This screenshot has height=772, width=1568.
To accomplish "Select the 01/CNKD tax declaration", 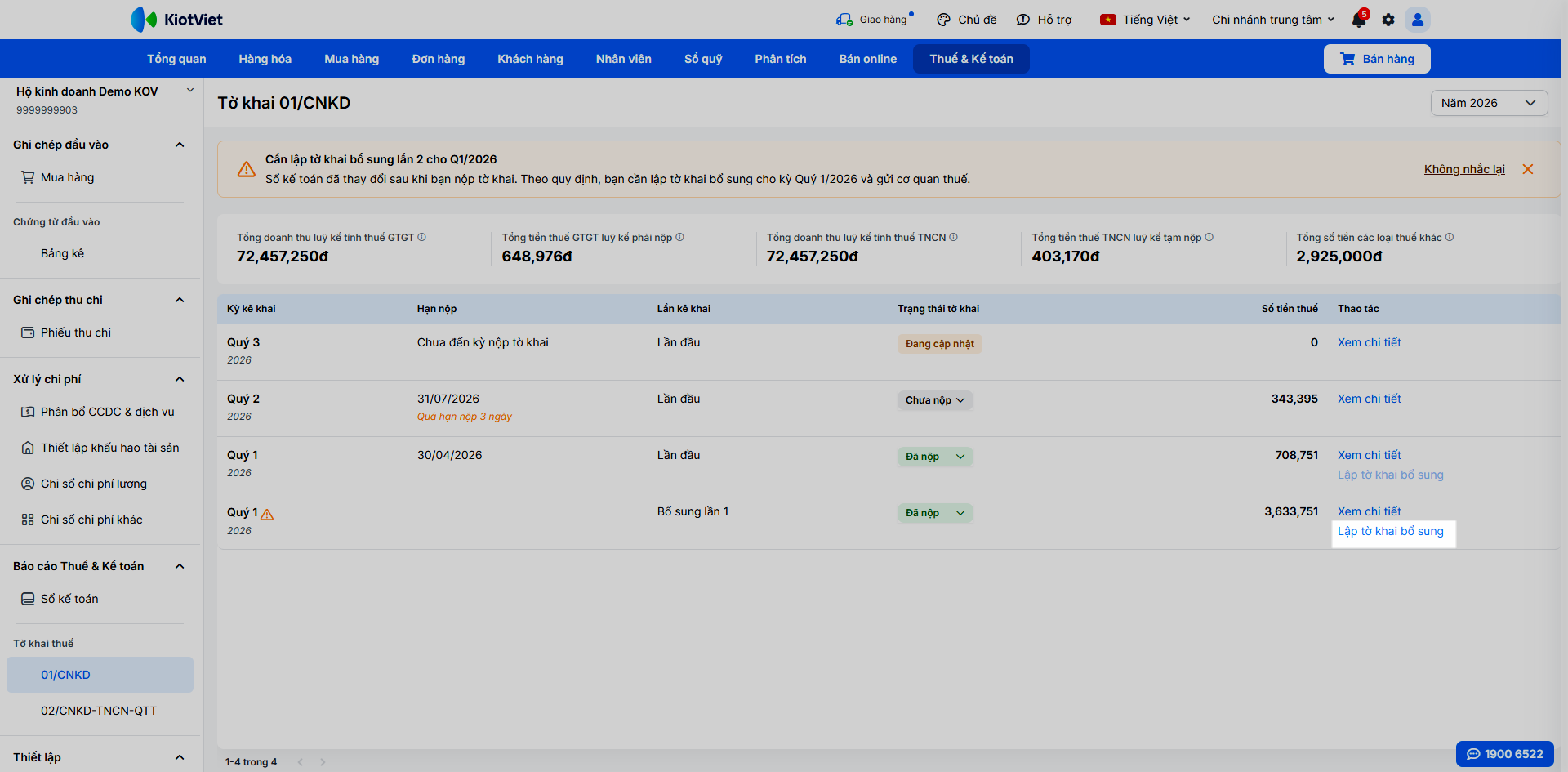I will [100, 675].
